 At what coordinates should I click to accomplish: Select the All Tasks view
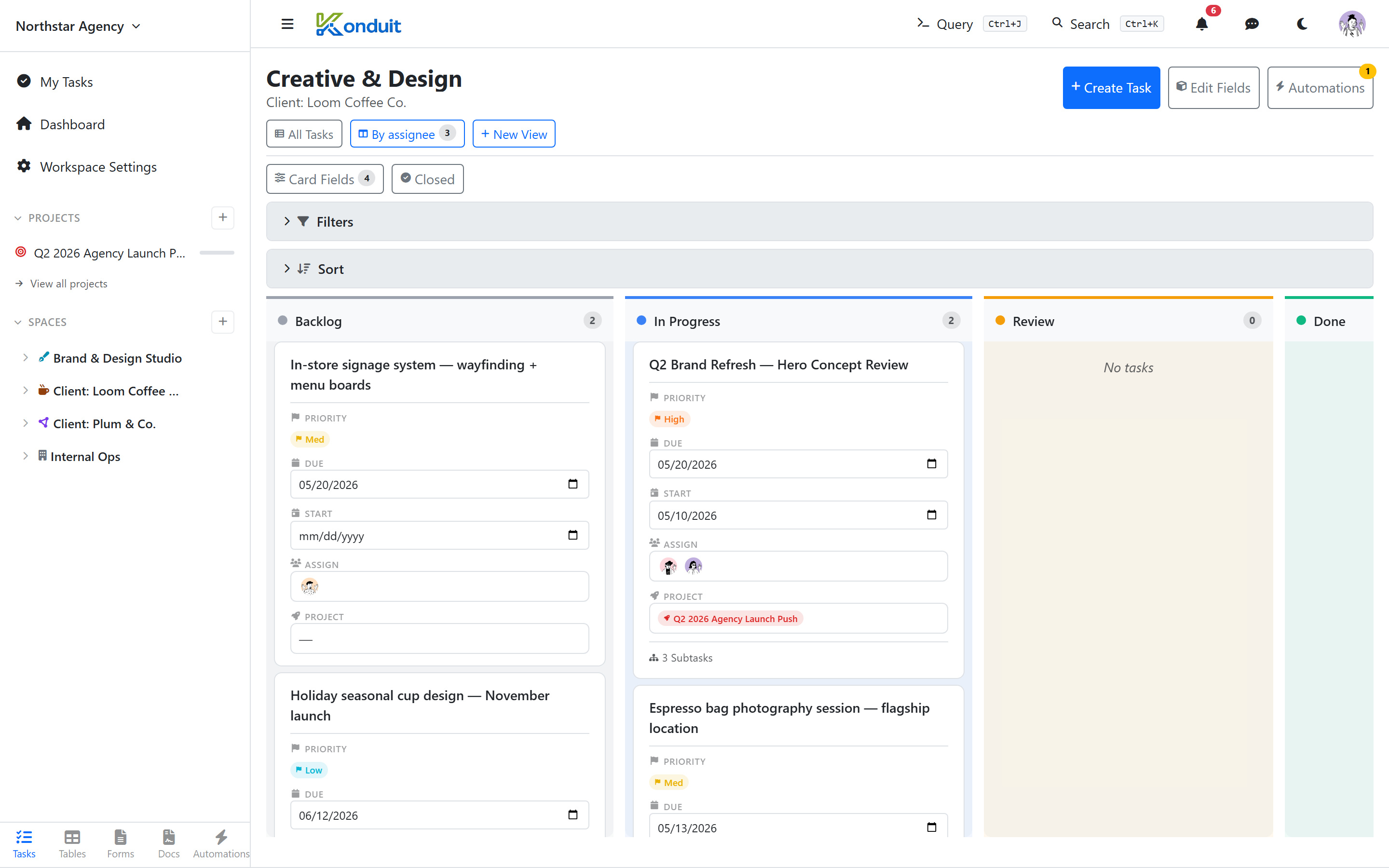coord(304,134)
